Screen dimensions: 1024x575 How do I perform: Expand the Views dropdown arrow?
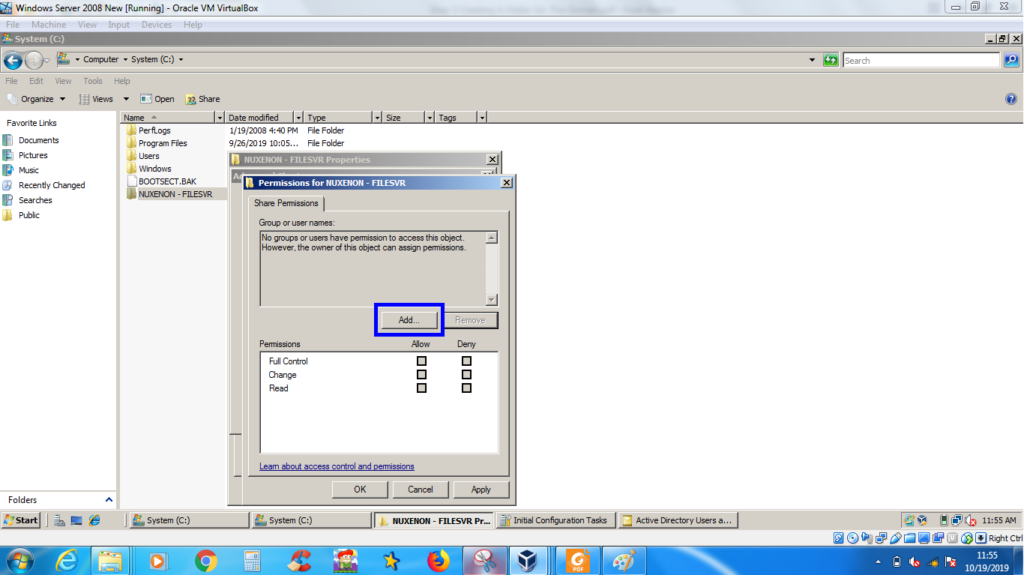126,99
